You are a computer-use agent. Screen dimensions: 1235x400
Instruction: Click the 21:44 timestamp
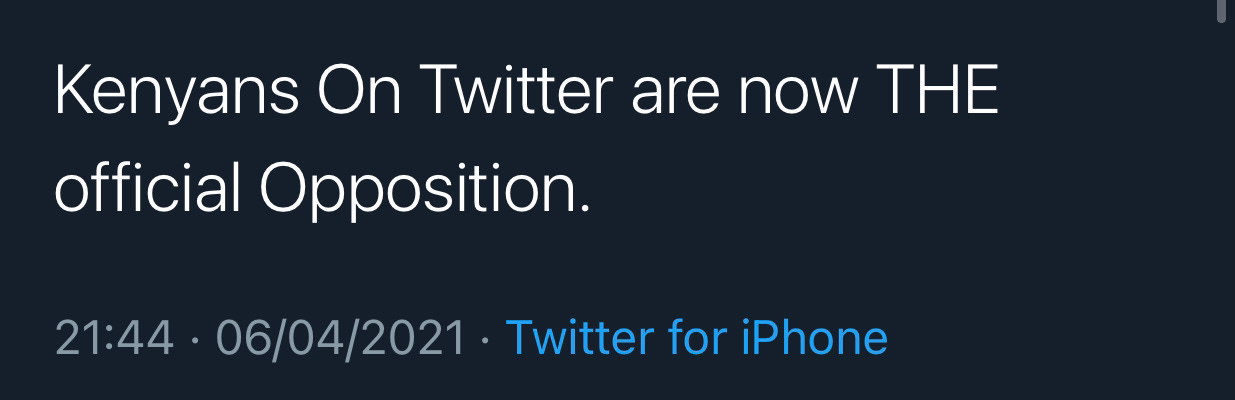115,337
